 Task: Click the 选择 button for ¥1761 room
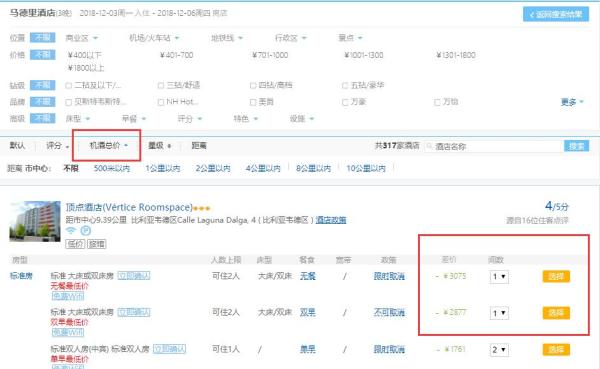pyautogui.click(x=556, y=349)
